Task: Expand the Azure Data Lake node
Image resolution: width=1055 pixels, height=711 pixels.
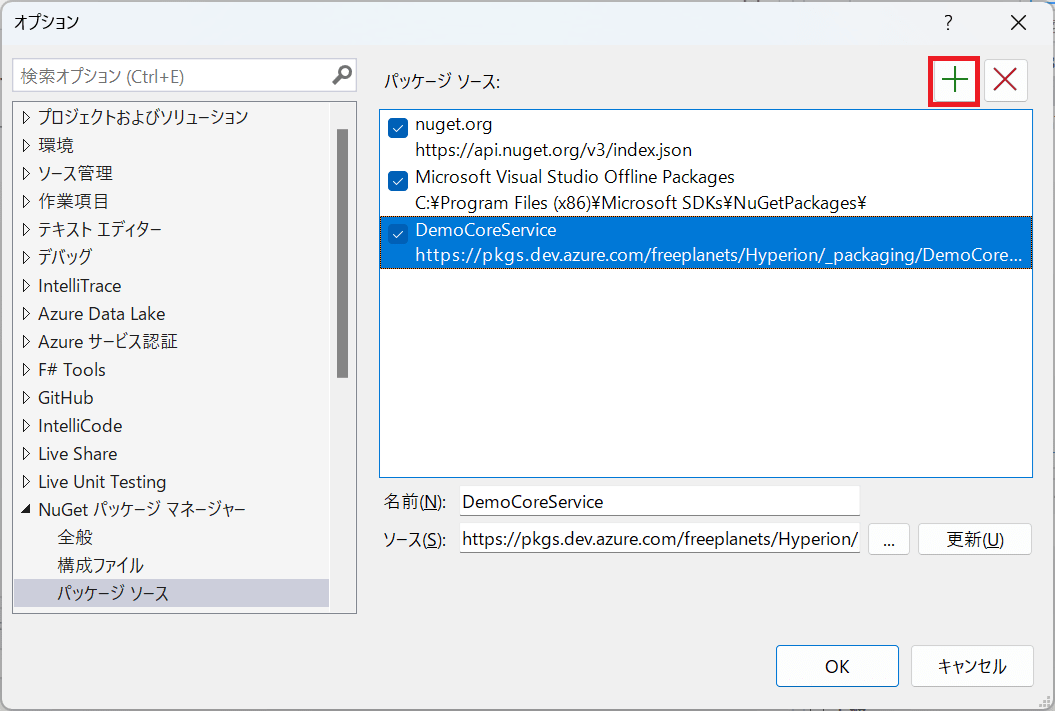Action: pos(26,313)
